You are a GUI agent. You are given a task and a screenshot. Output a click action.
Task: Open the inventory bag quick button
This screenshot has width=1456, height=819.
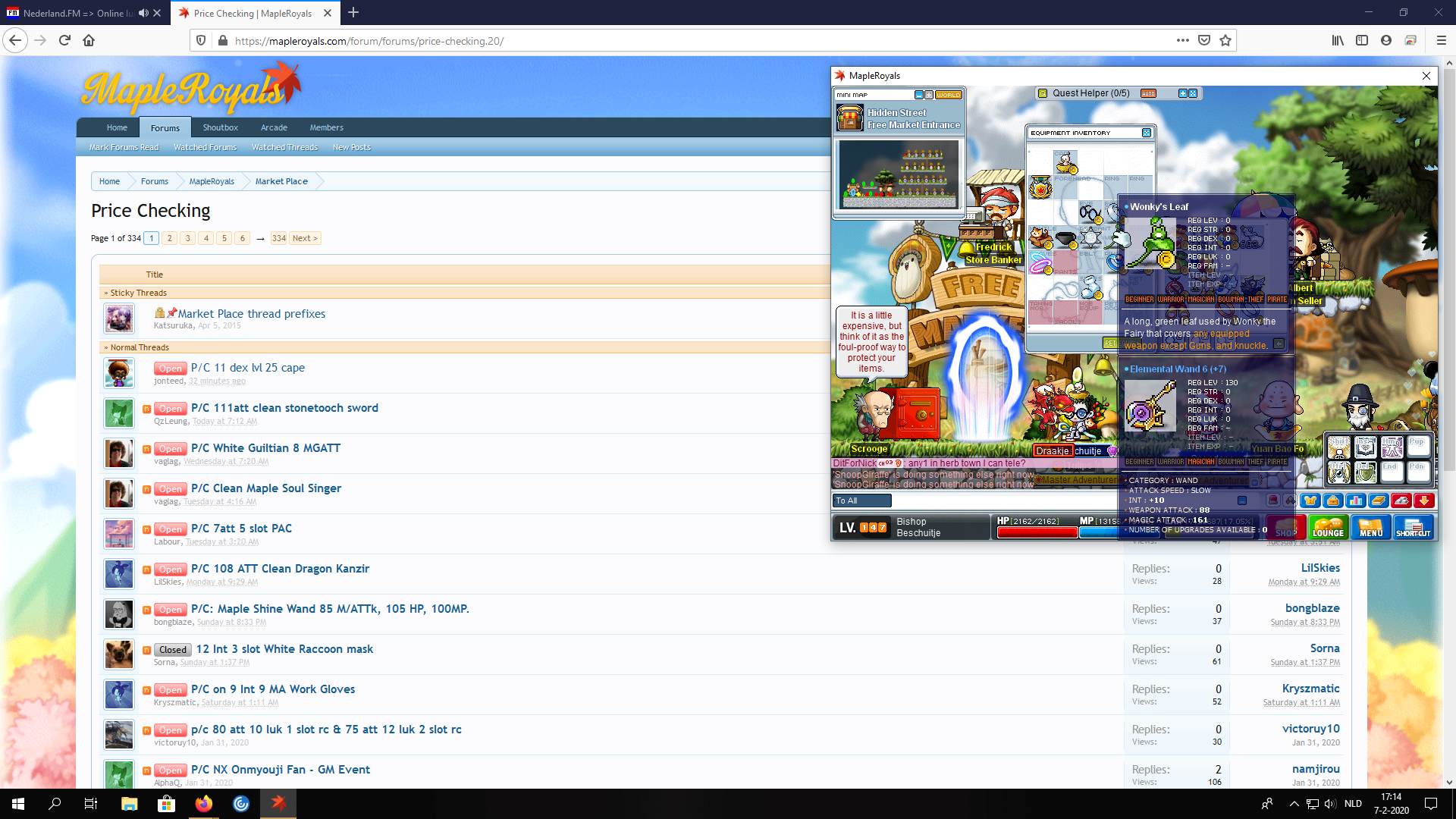[x=1332, y=500]
